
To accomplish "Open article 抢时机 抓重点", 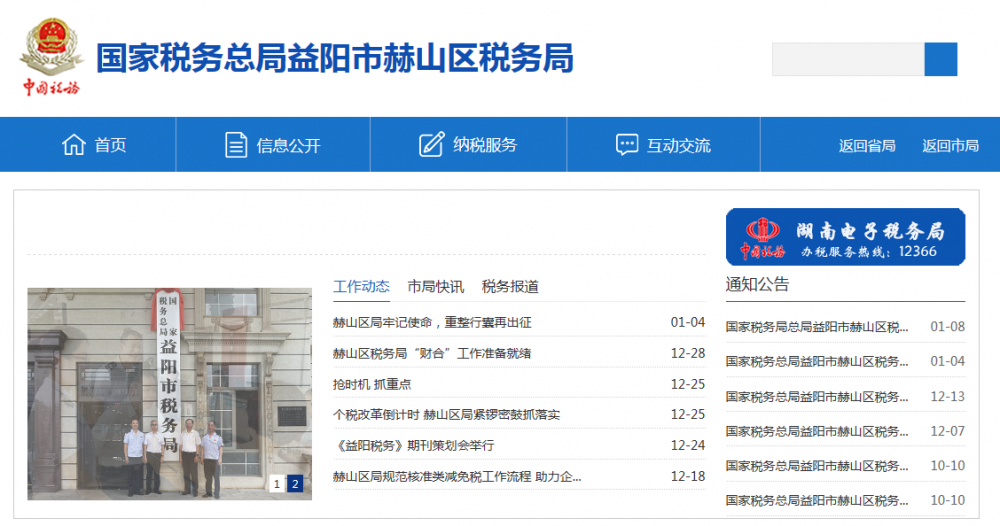I will tap(372, 384).
